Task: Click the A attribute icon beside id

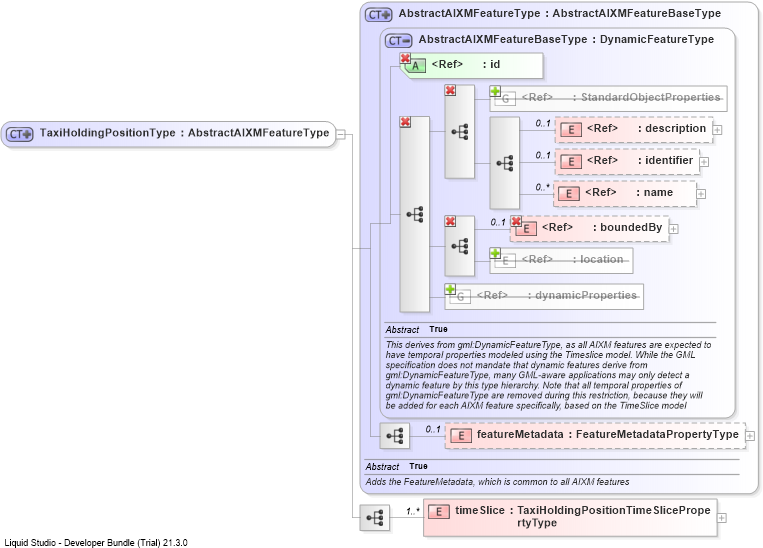Action: 415,66
